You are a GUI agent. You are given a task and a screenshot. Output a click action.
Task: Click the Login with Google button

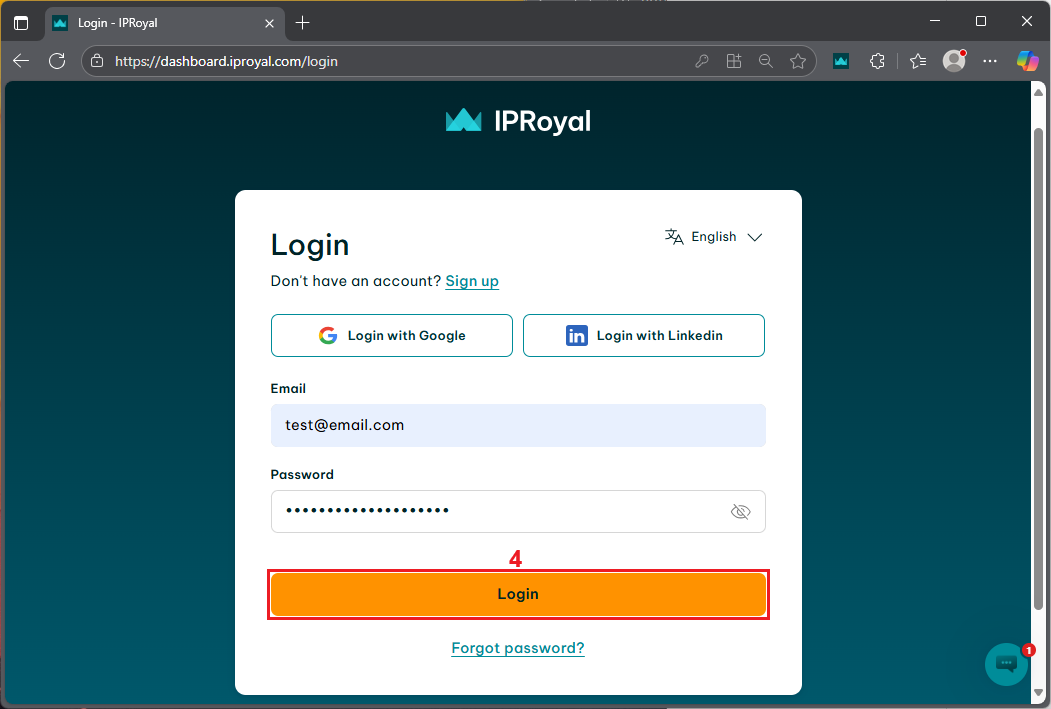(x=392, y=335)
